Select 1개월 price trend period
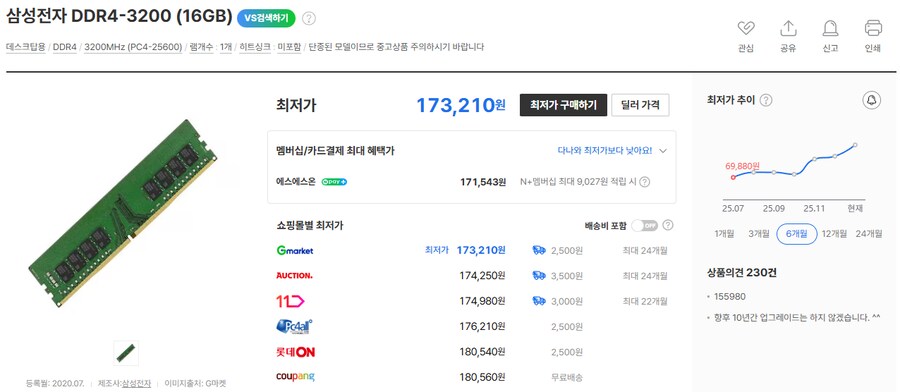The width and height of the screenshot is (900, 392). [724, 234]
